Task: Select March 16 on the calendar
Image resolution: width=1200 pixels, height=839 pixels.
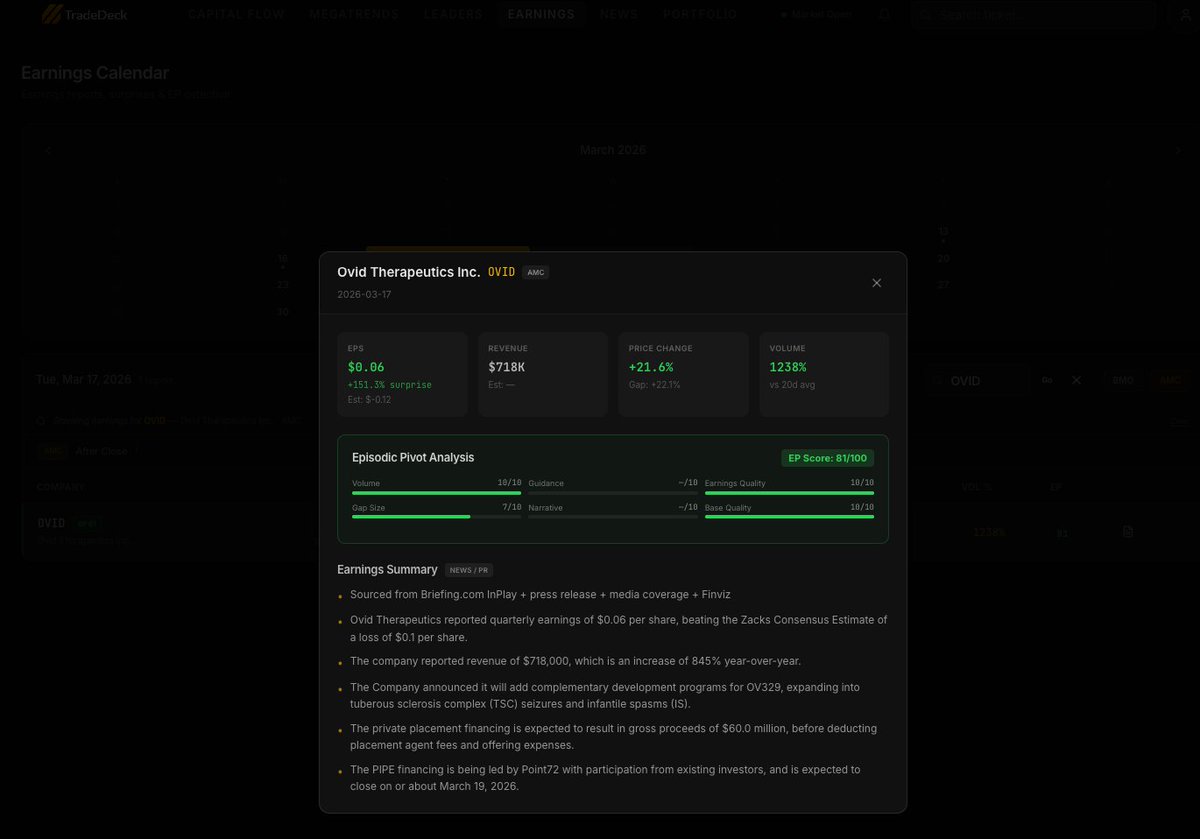Action: [283, 259]
